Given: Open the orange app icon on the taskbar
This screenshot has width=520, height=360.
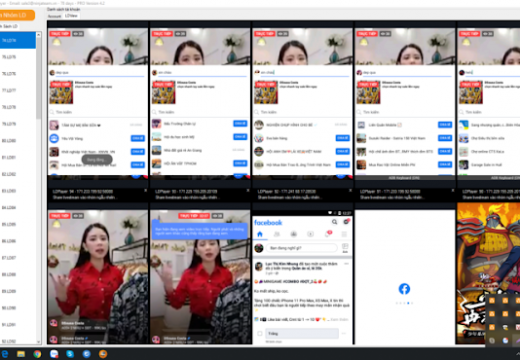Looking at the screenshot, I should [103, 354].
